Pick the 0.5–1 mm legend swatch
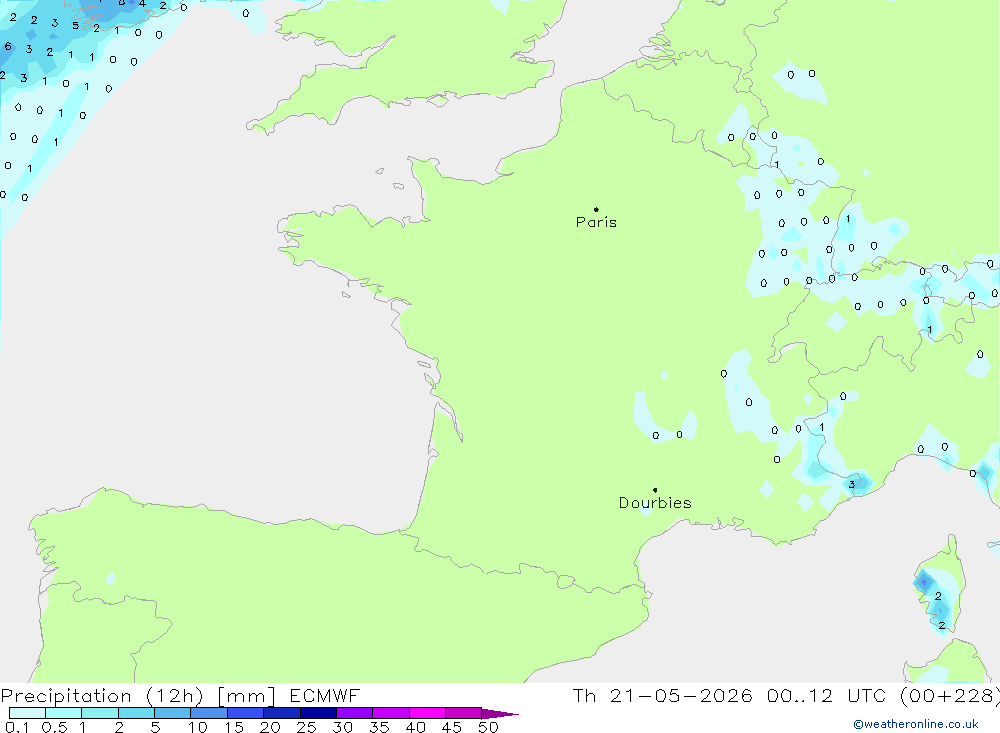Viewport: 1000px width, 733px height. pos(64,713)
